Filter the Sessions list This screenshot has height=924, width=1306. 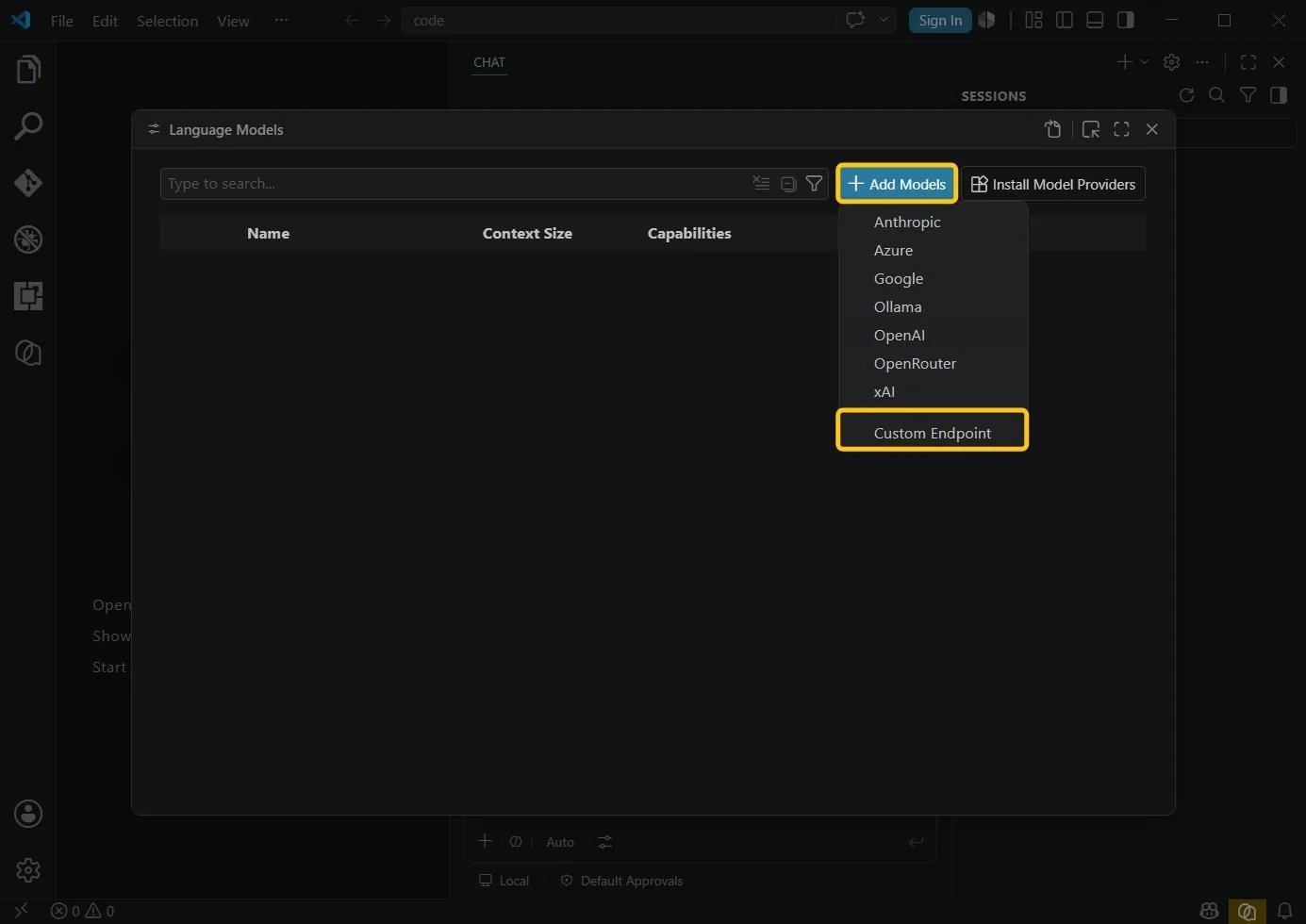[1248, 94]
